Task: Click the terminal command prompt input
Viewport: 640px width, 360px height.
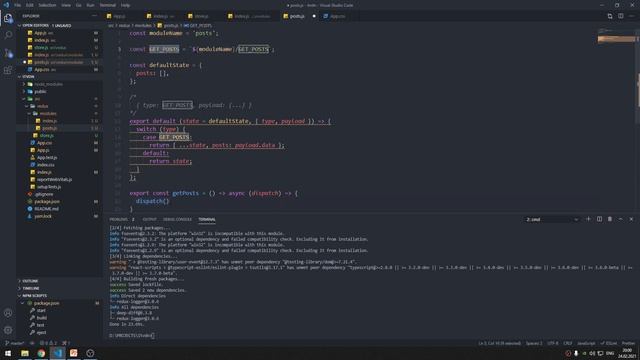Action: click(x=131, y=336)
